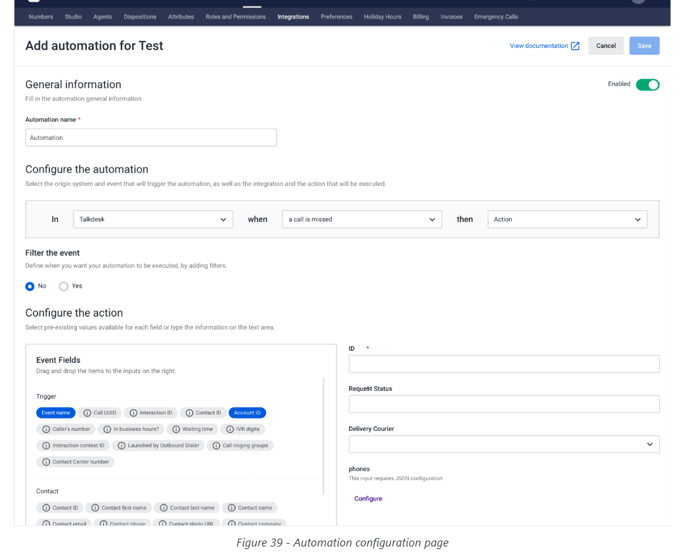Click the Configure link under phones
The image size is (688, 557).
tap(368, 498)
